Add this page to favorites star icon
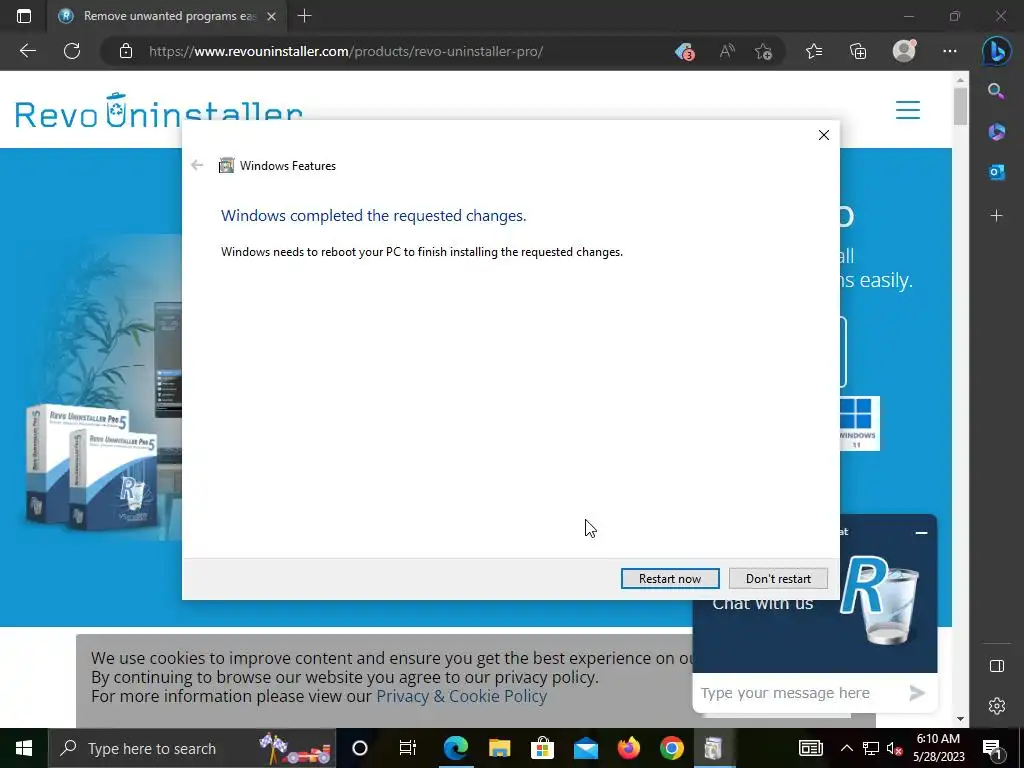Screen dimensions: 1024x768 pyautogui.click(x=763, y=51)
